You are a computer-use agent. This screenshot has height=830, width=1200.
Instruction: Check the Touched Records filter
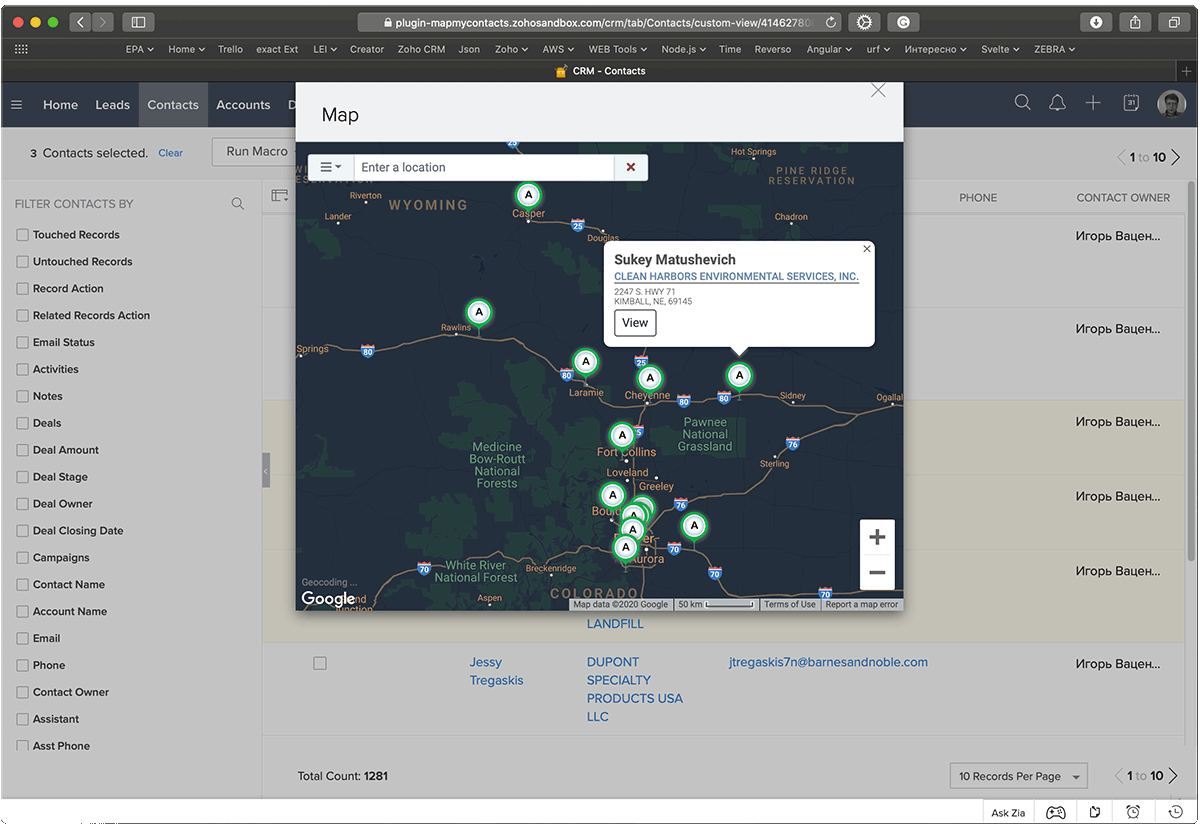coord(22,235)
